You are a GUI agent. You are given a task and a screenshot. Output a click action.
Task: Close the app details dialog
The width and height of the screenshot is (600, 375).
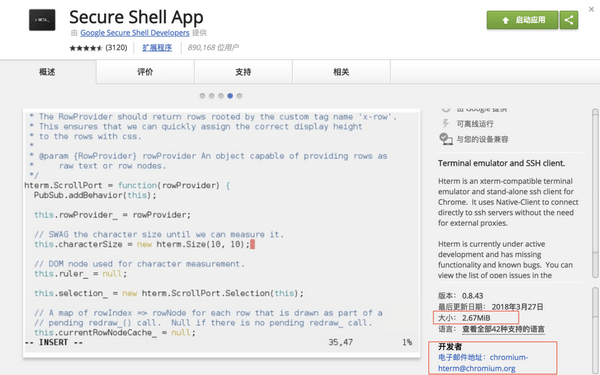[591, 9]
